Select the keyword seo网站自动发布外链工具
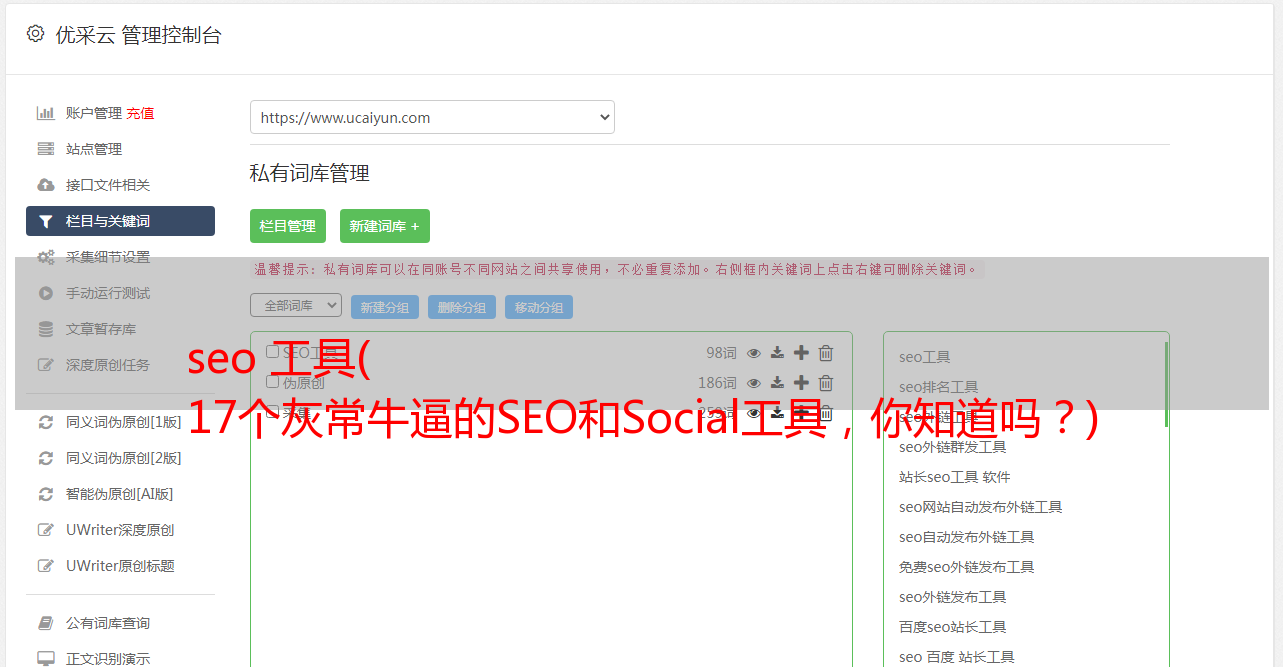1283x667 pixels. coord(981,507)
